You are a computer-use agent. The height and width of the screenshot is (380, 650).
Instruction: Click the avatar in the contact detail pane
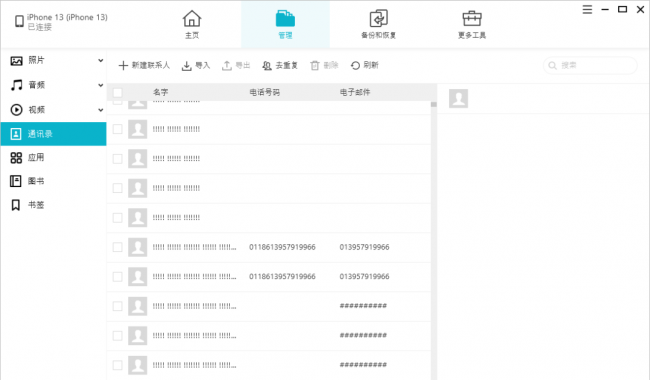(x=458, y=99)
